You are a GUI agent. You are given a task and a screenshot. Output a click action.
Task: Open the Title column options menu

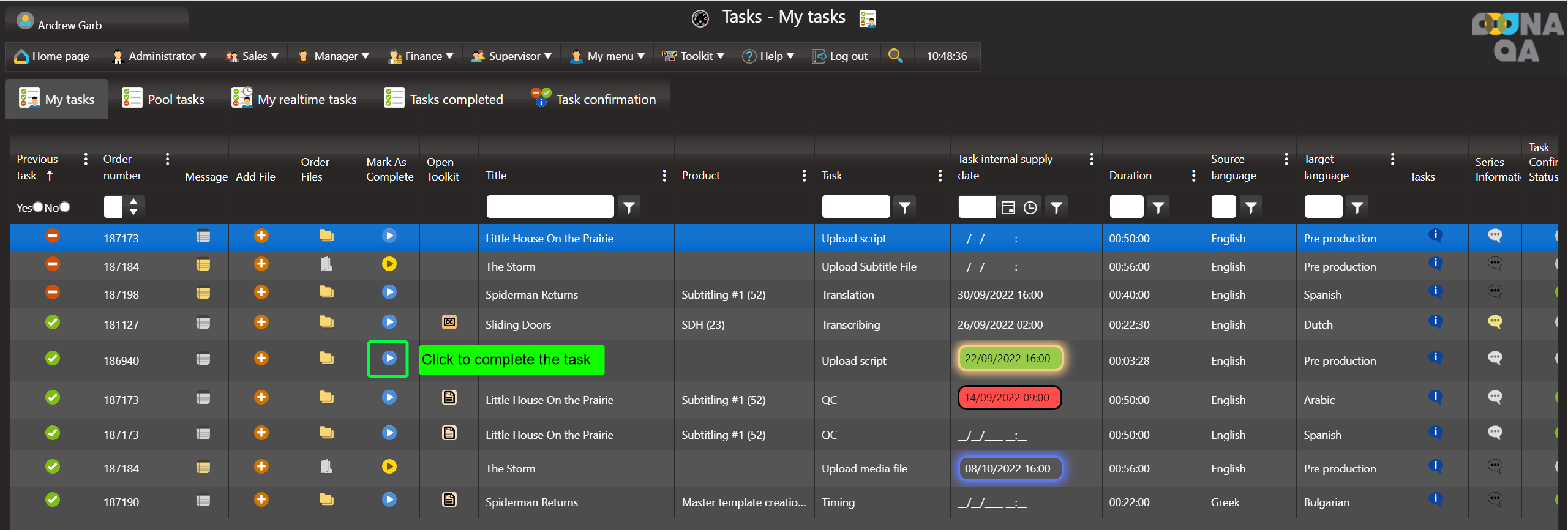click(x=664, y=176)
